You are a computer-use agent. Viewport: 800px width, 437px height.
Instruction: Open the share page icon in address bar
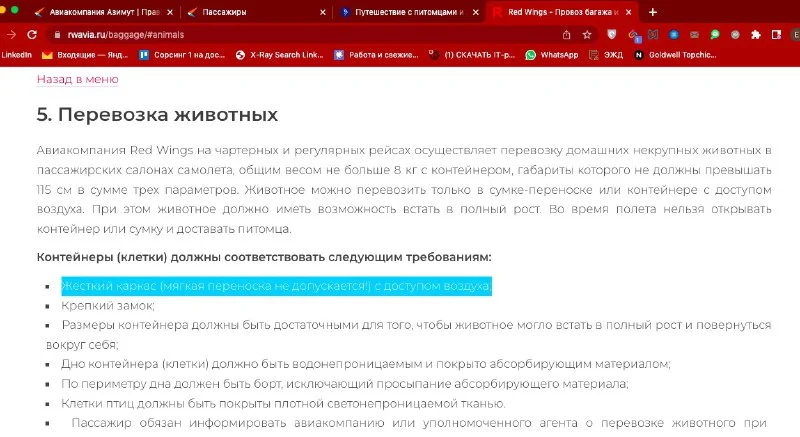click(566, 35)
